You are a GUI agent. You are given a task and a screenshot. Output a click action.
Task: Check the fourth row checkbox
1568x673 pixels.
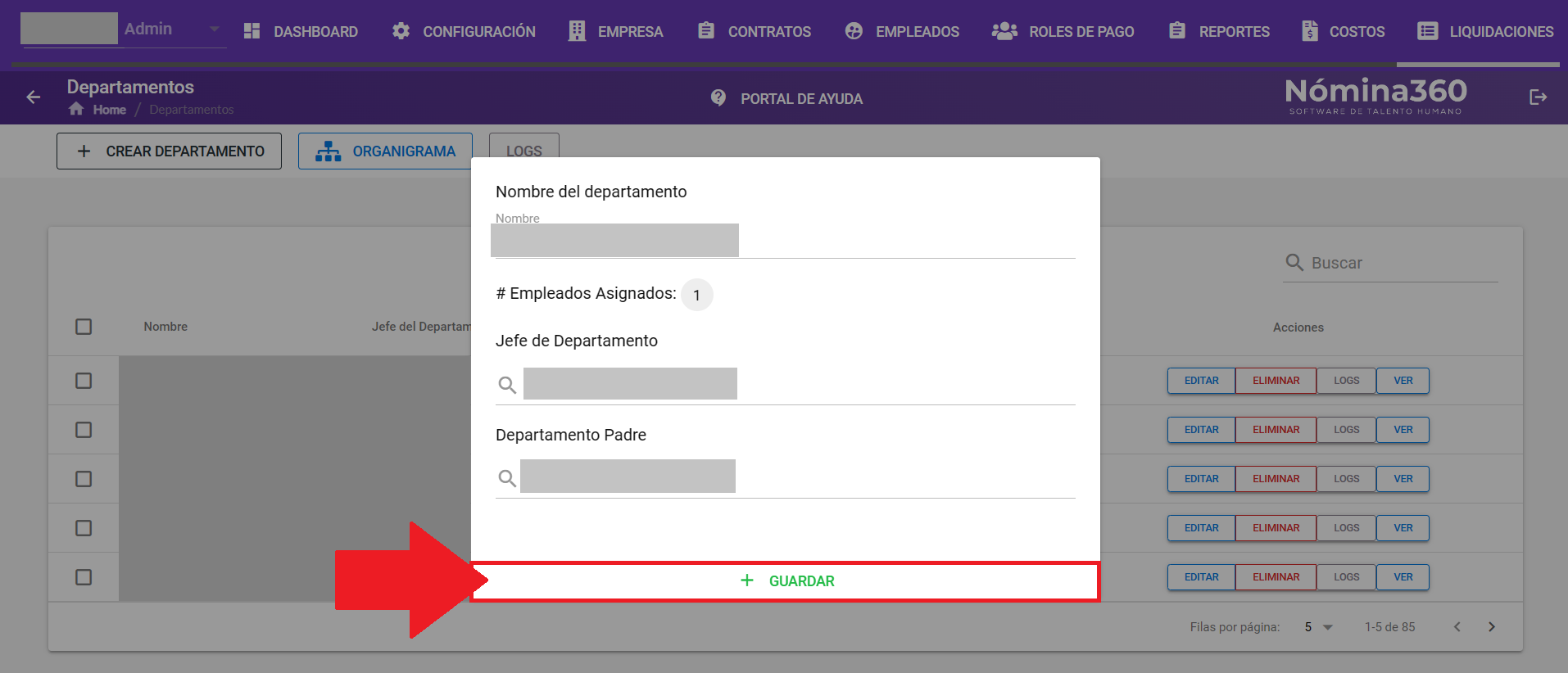pyautogui.click(x=84, y=528)
